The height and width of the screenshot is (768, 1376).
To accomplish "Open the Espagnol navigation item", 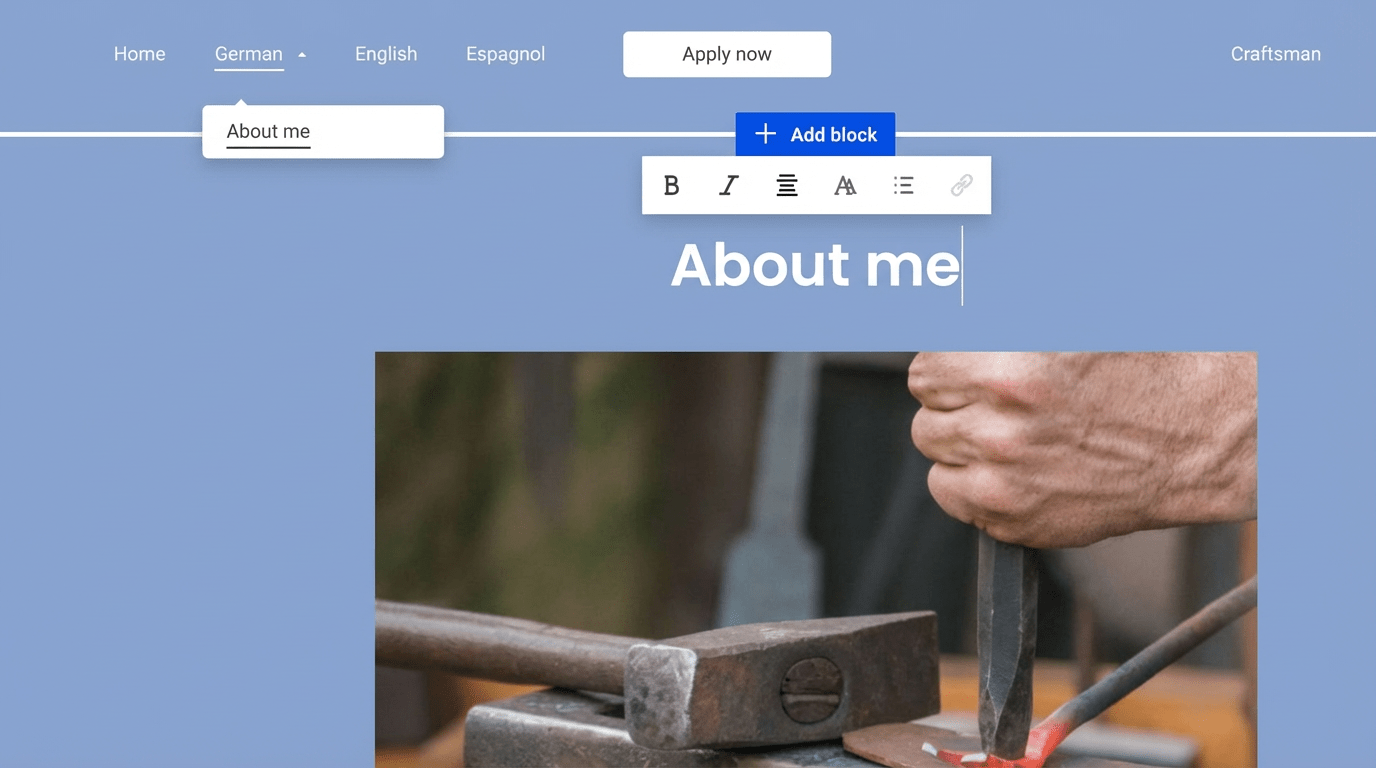I will (505, 54).
